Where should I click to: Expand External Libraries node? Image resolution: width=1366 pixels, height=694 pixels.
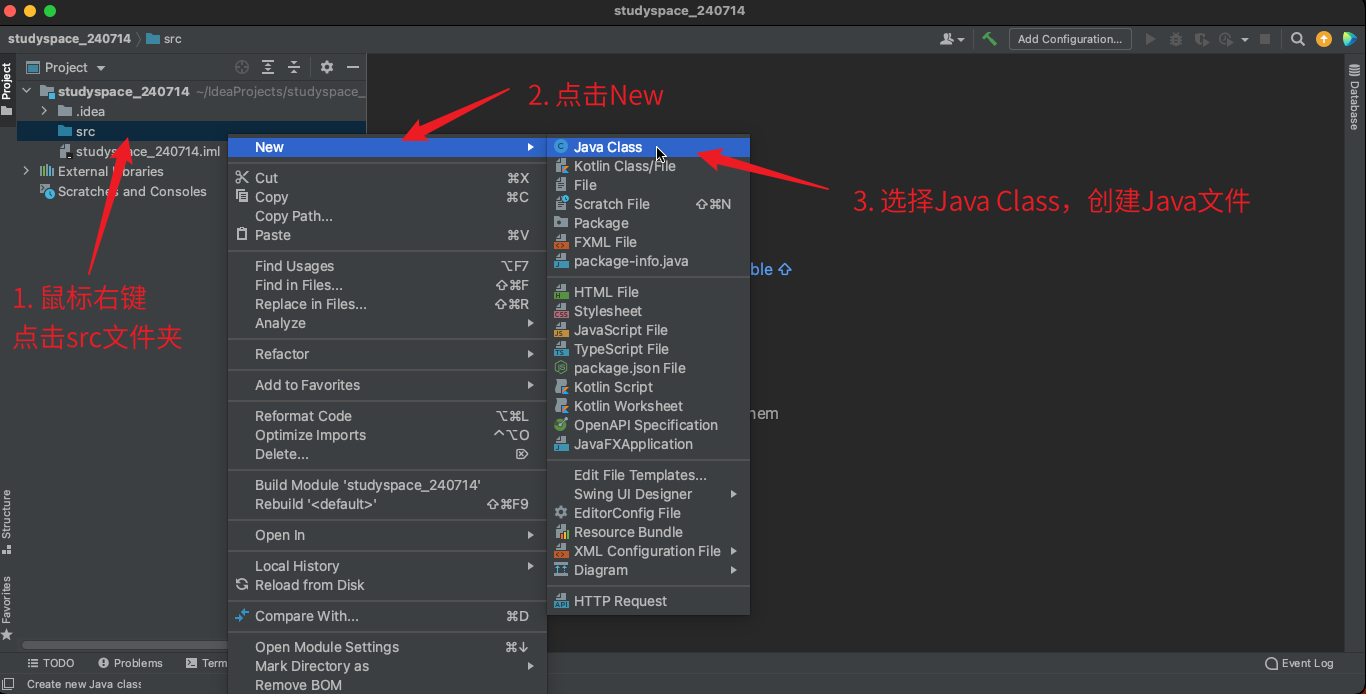[26, 171]
